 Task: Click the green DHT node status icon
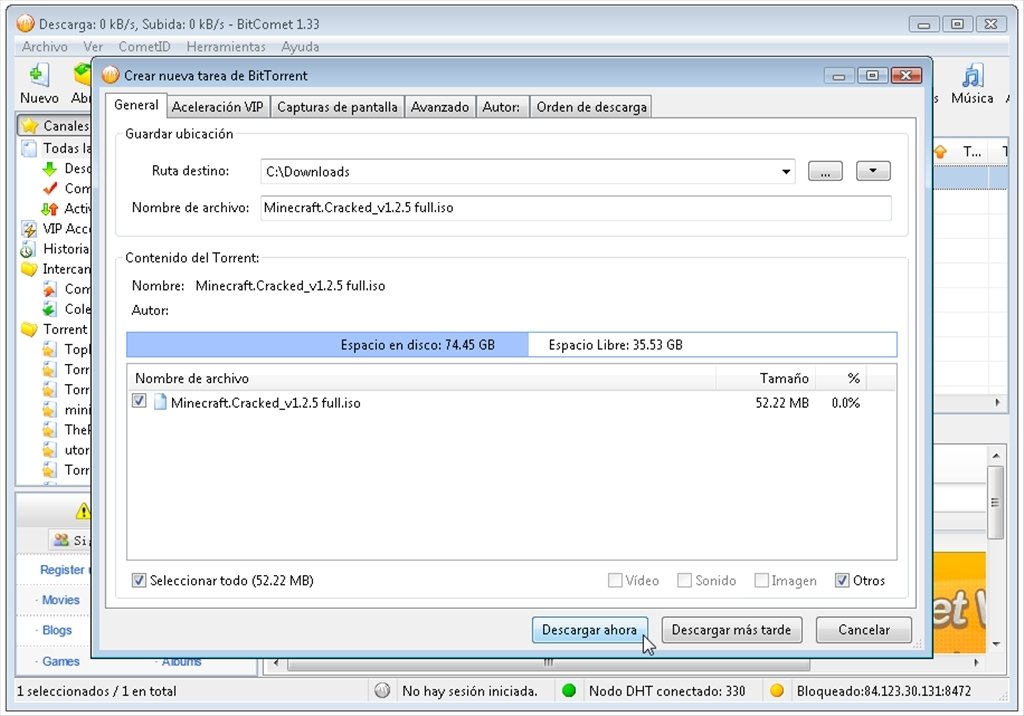coord(569,691)
